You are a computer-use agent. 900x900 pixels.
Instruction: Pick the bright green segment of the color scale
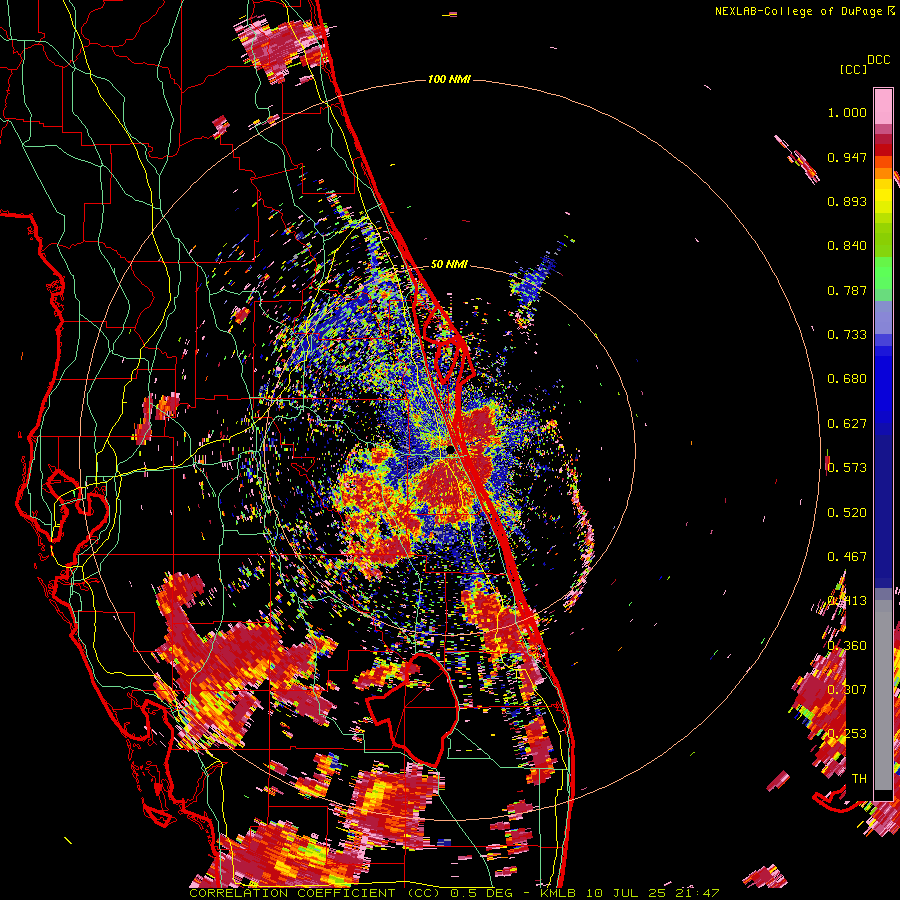pos(883,273)
